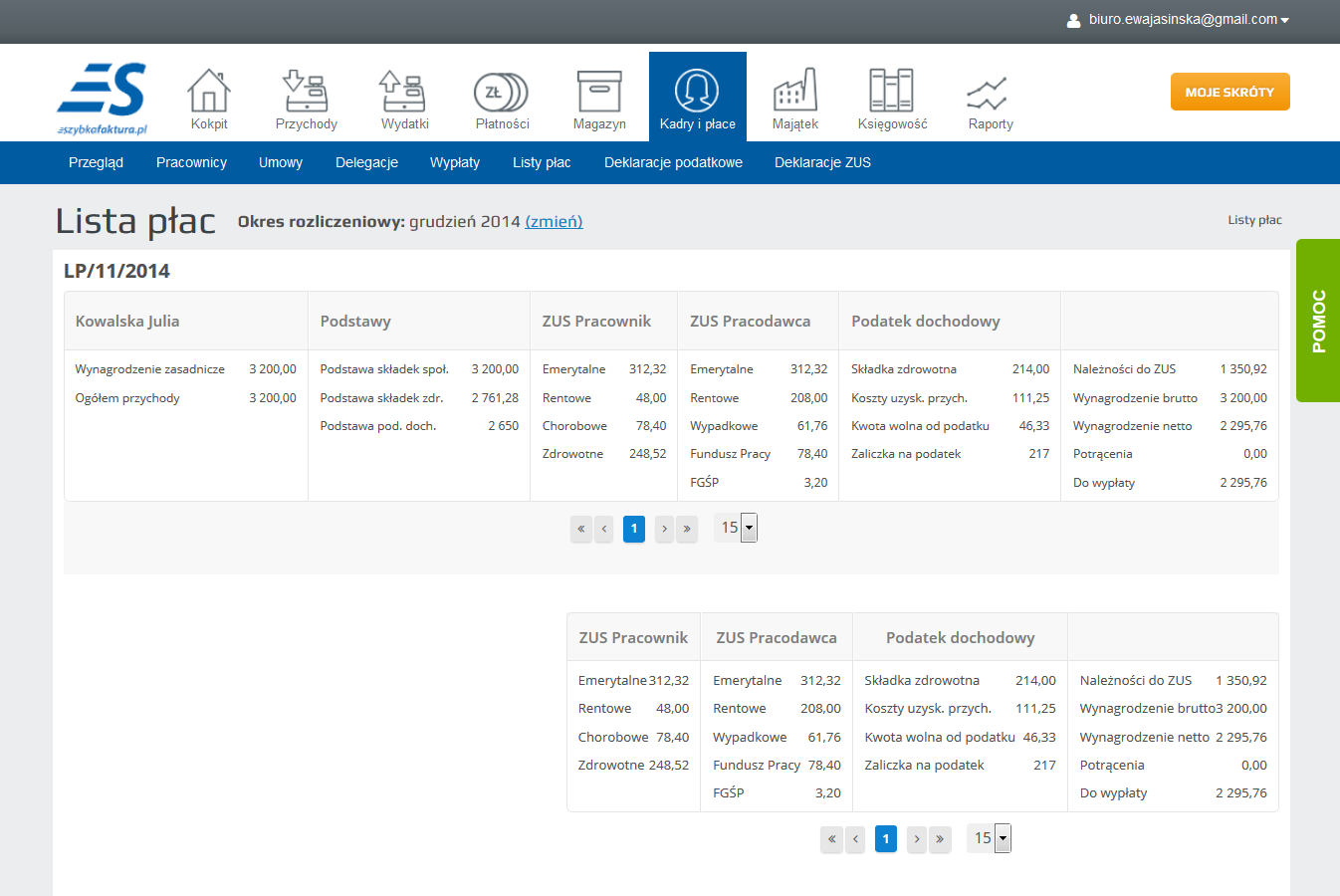
Task: Open the account email dropdown
Action: [1189, 20]
